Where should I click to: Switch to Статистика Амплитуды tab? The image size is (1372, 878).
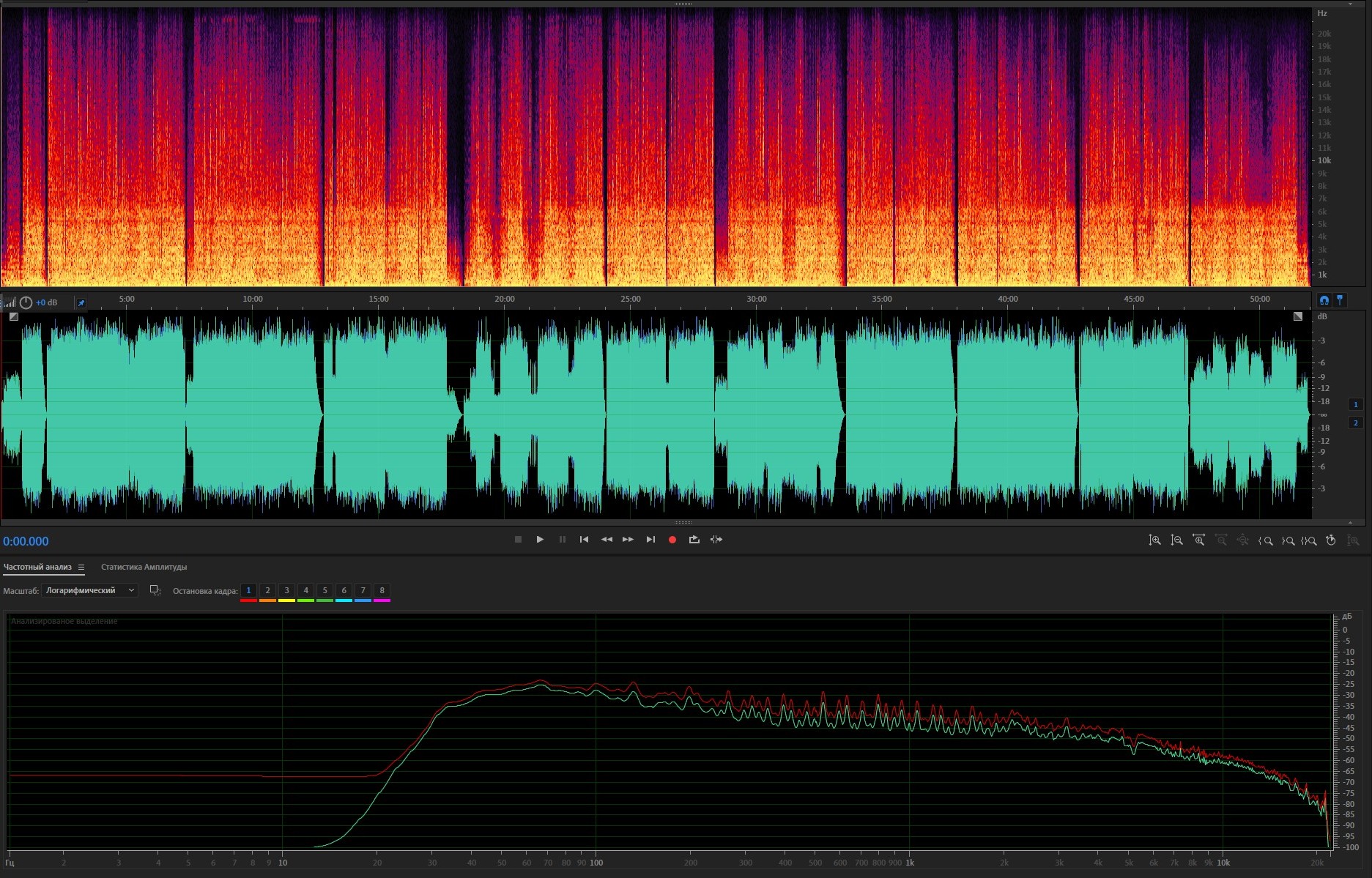coord(144,568)
